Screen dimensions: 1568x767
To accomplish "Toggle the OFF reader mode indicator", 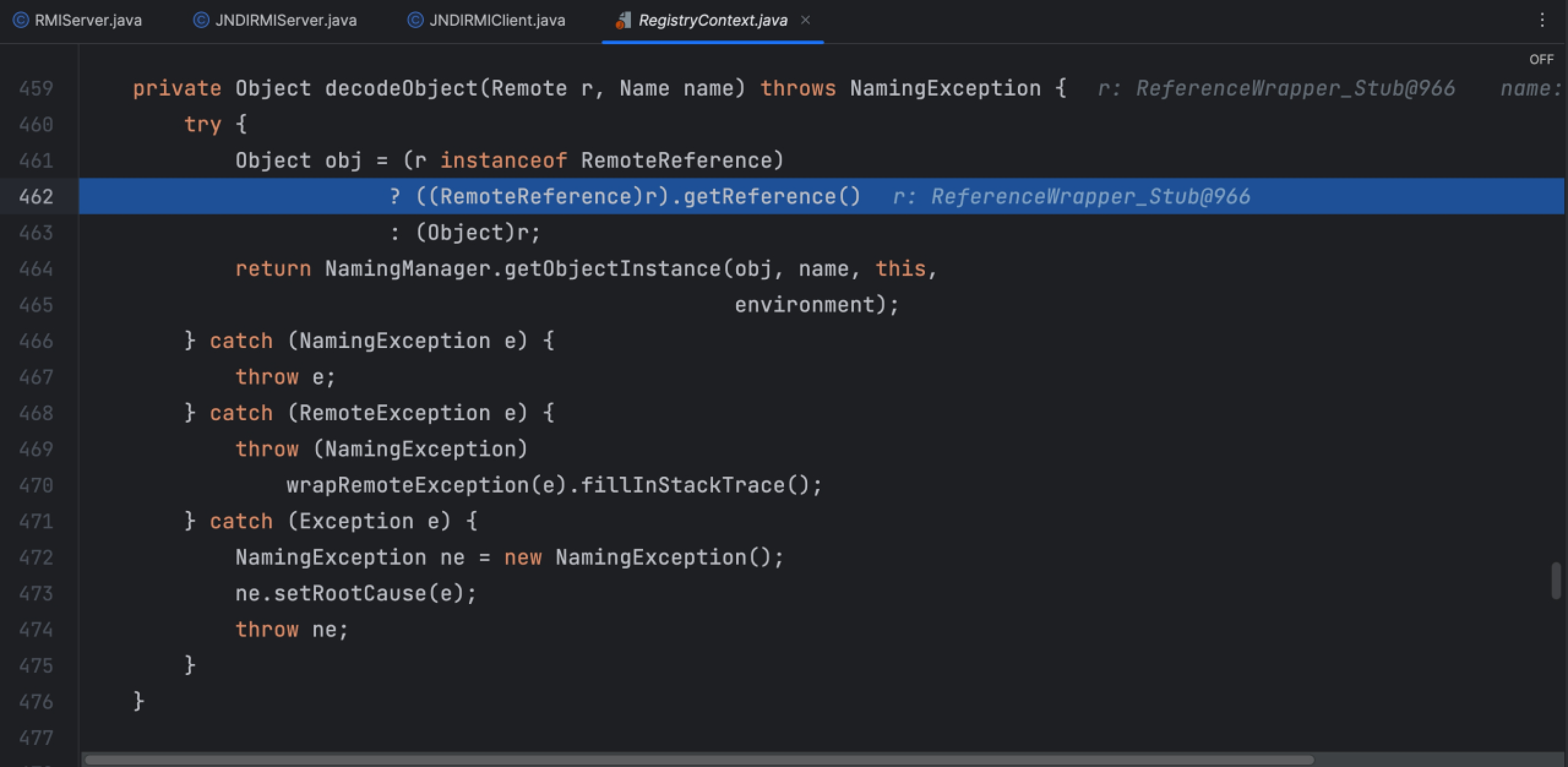I will coord(1541,59).
